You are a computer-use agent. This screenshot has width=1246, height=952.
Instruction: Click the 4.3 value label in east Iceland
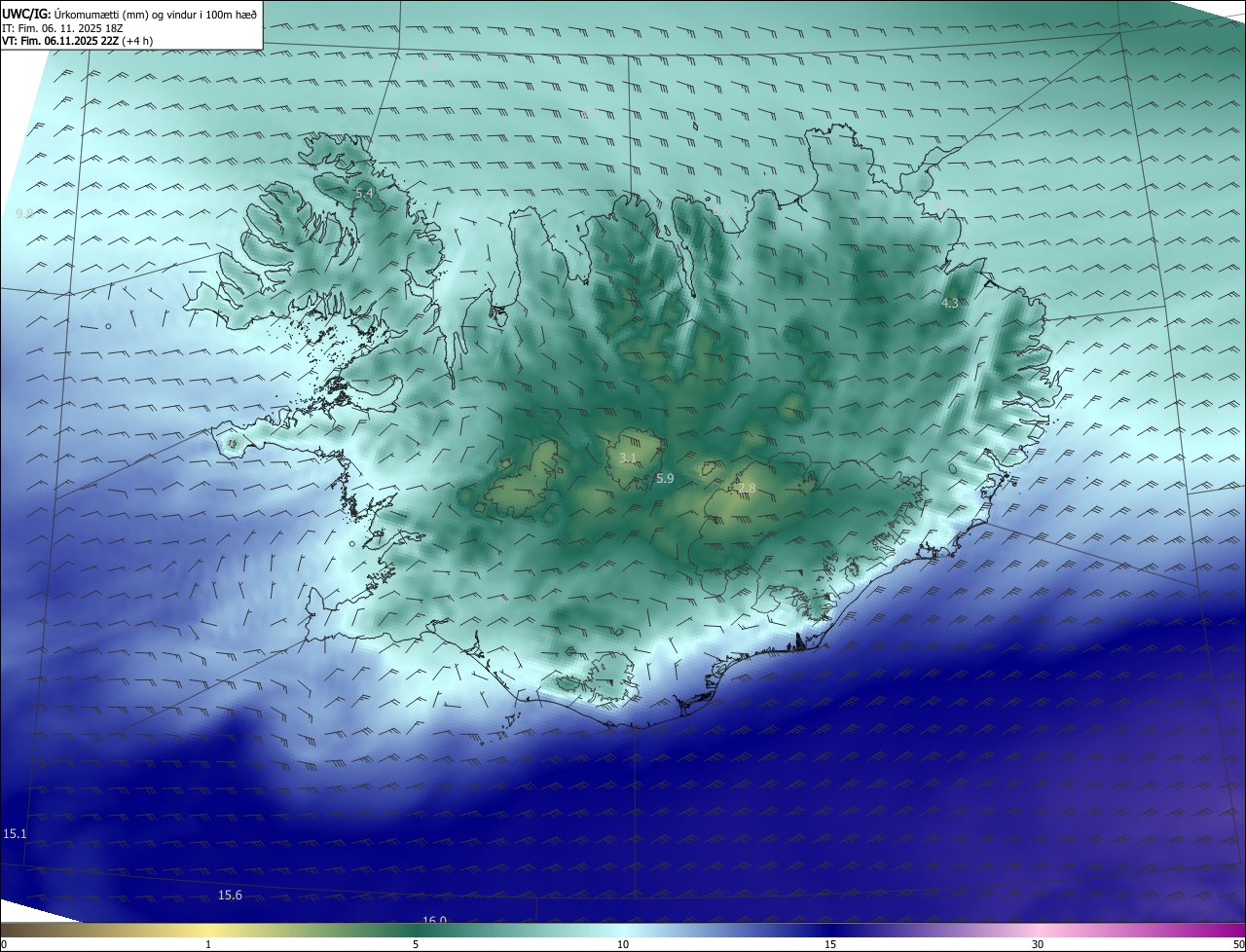pyautogui.click(x=950, y=304)
